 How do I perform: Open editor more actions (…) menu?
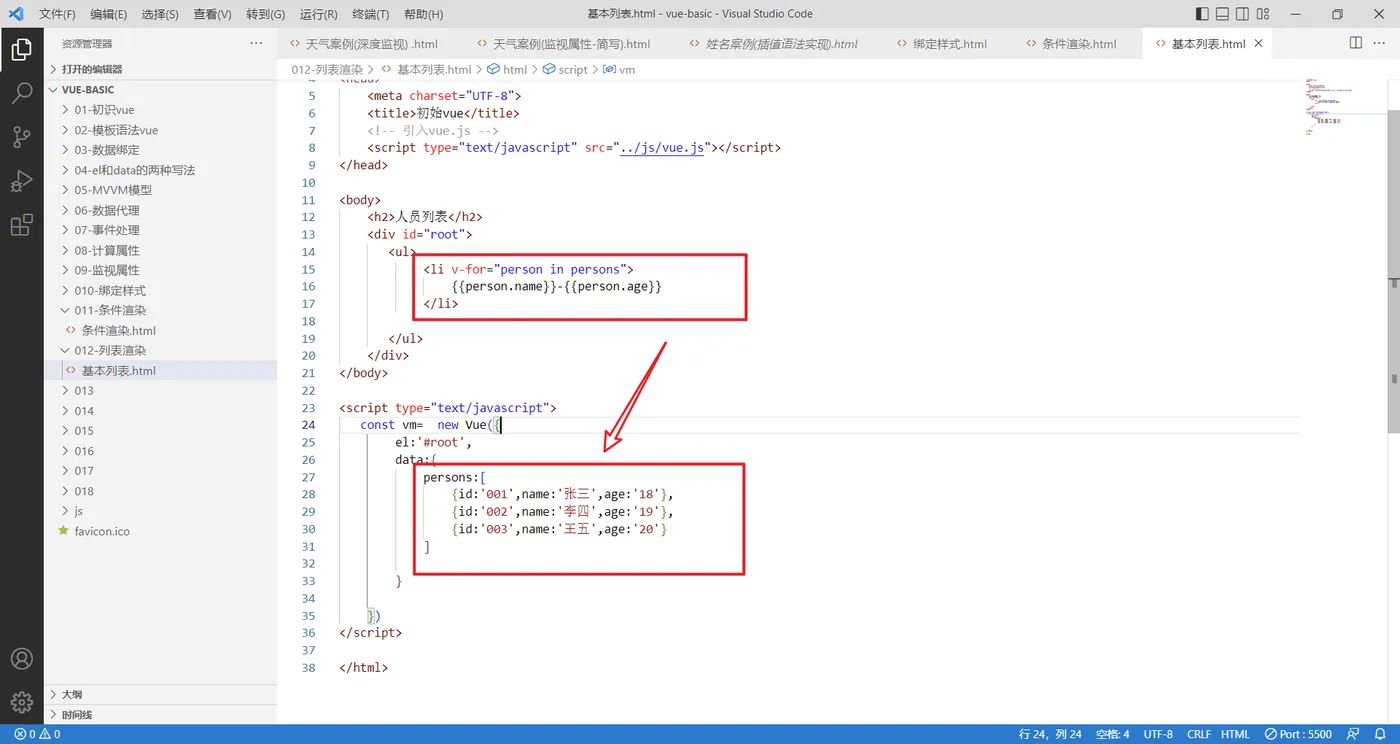click(x=1381, y=43)
